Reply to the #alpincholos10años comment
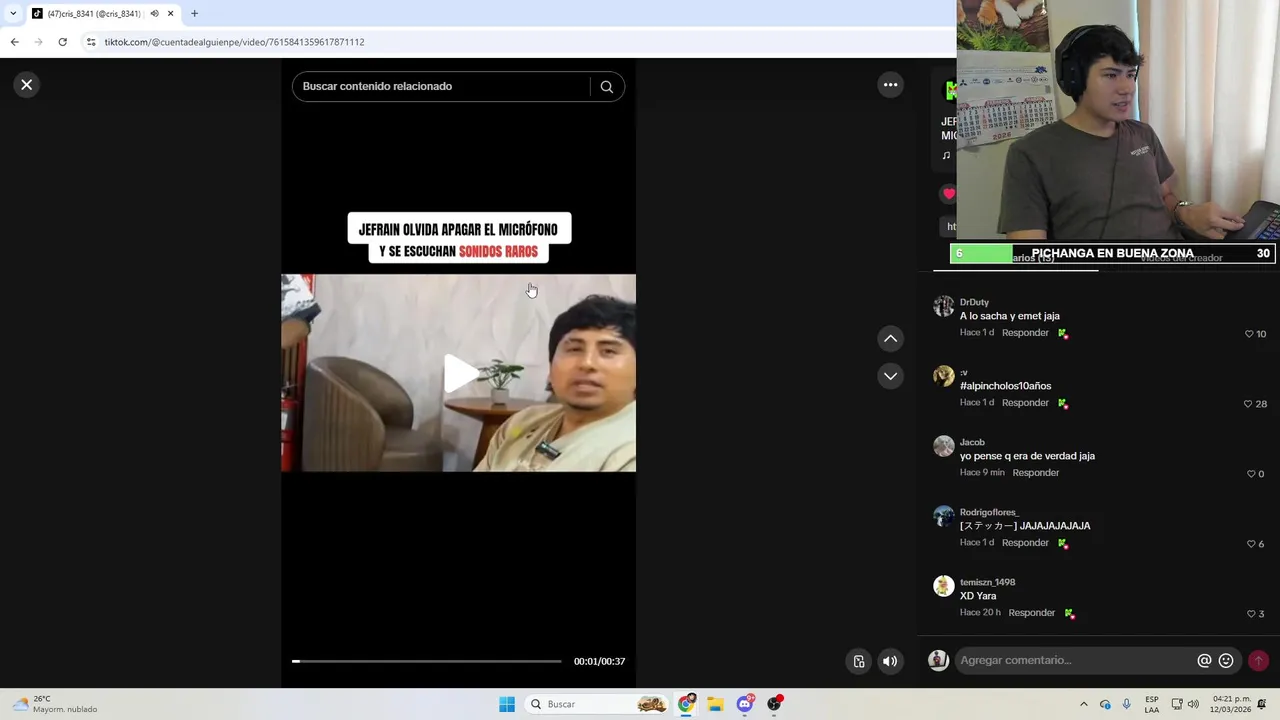1280x720 pixels. [1025, 403]
